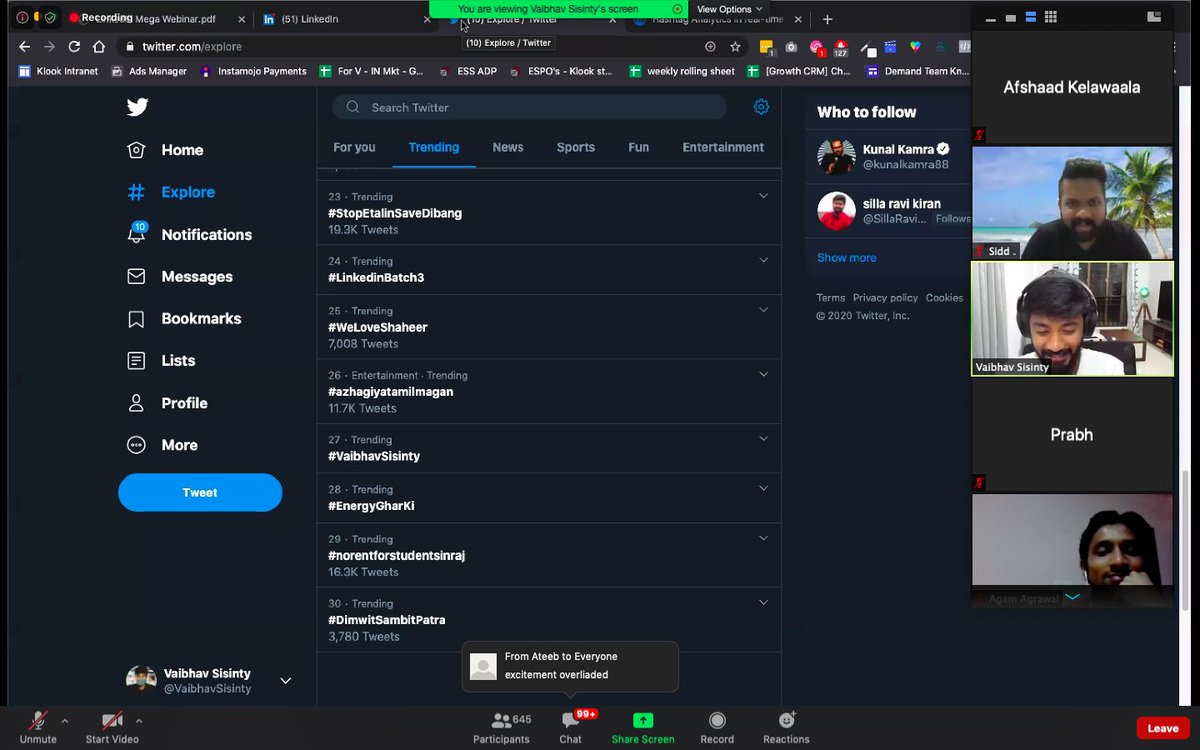Open #WeLoveShaheer trend
Screen dimensions: 1200x750
pyautogui.click(x=378, y=327)
